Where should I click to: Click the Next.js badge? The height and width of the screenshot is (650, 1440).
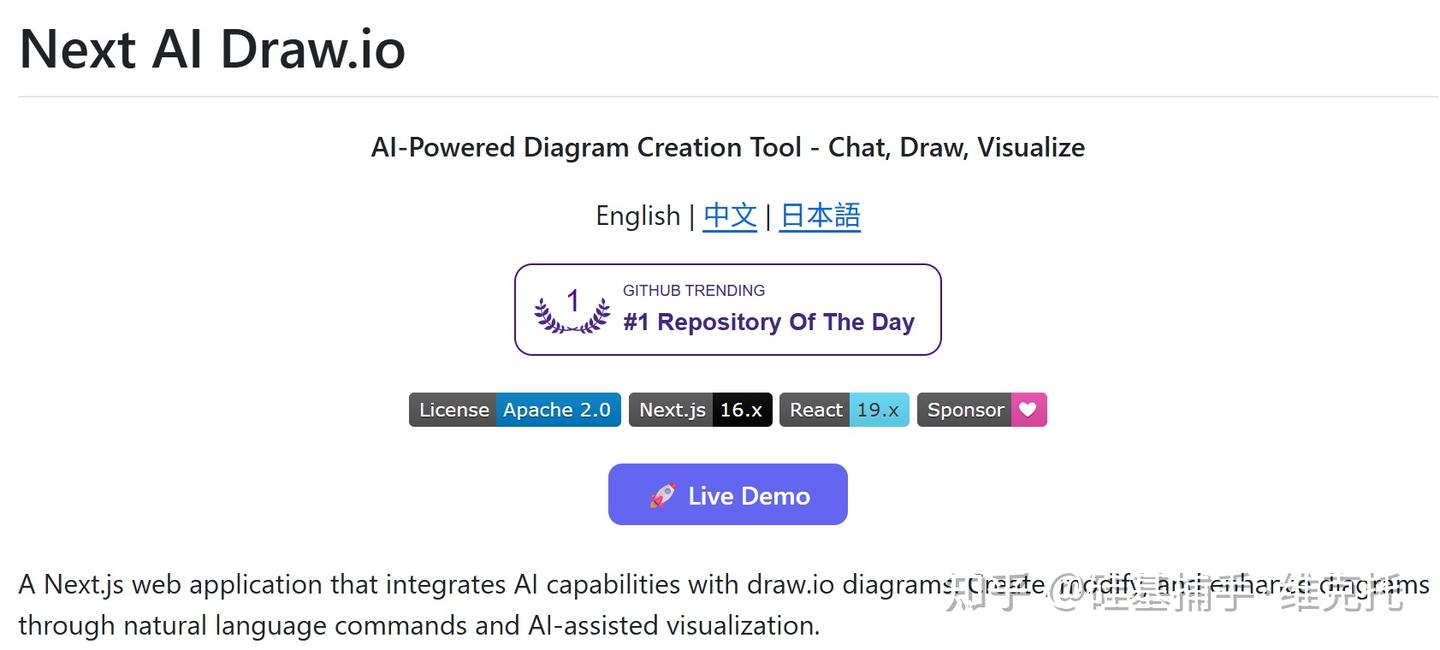pos(700,409)
